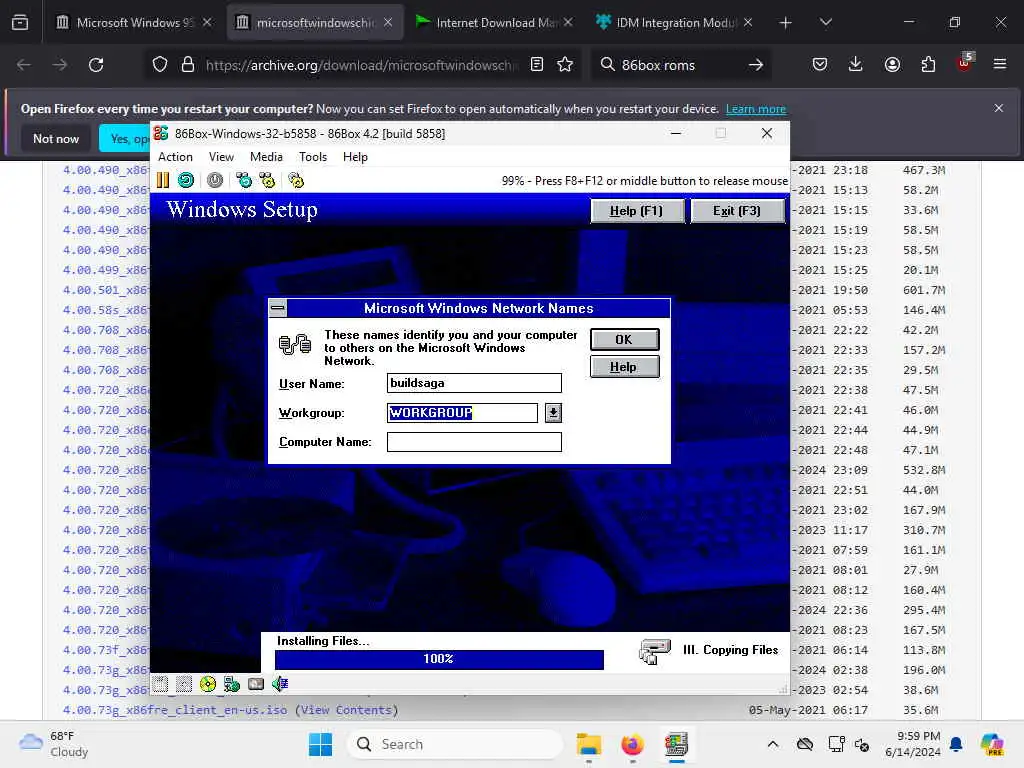Open File Explorer from taskbar
This screenshot has height=768, width=1024.
tap(588, 744)
